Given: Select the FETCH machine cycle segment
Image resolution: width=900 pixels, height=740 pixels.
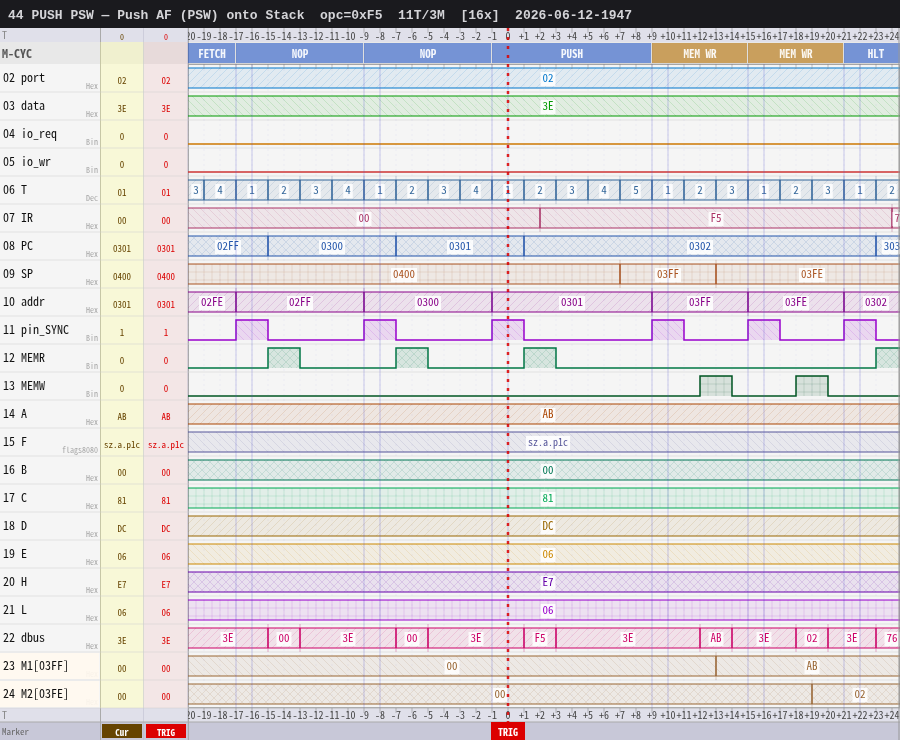Looking at the screenshot, I should coord(212,54).
